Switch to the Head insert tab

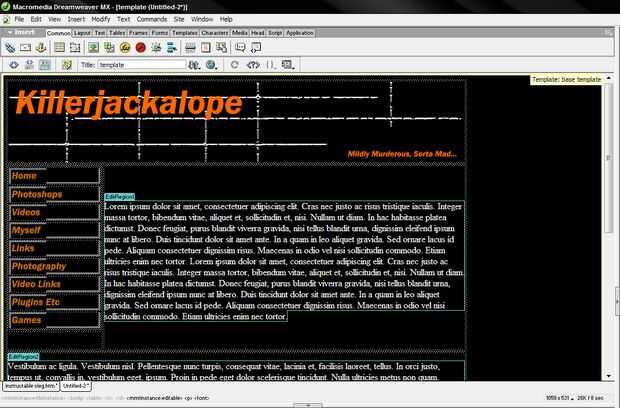coord(258,33)
